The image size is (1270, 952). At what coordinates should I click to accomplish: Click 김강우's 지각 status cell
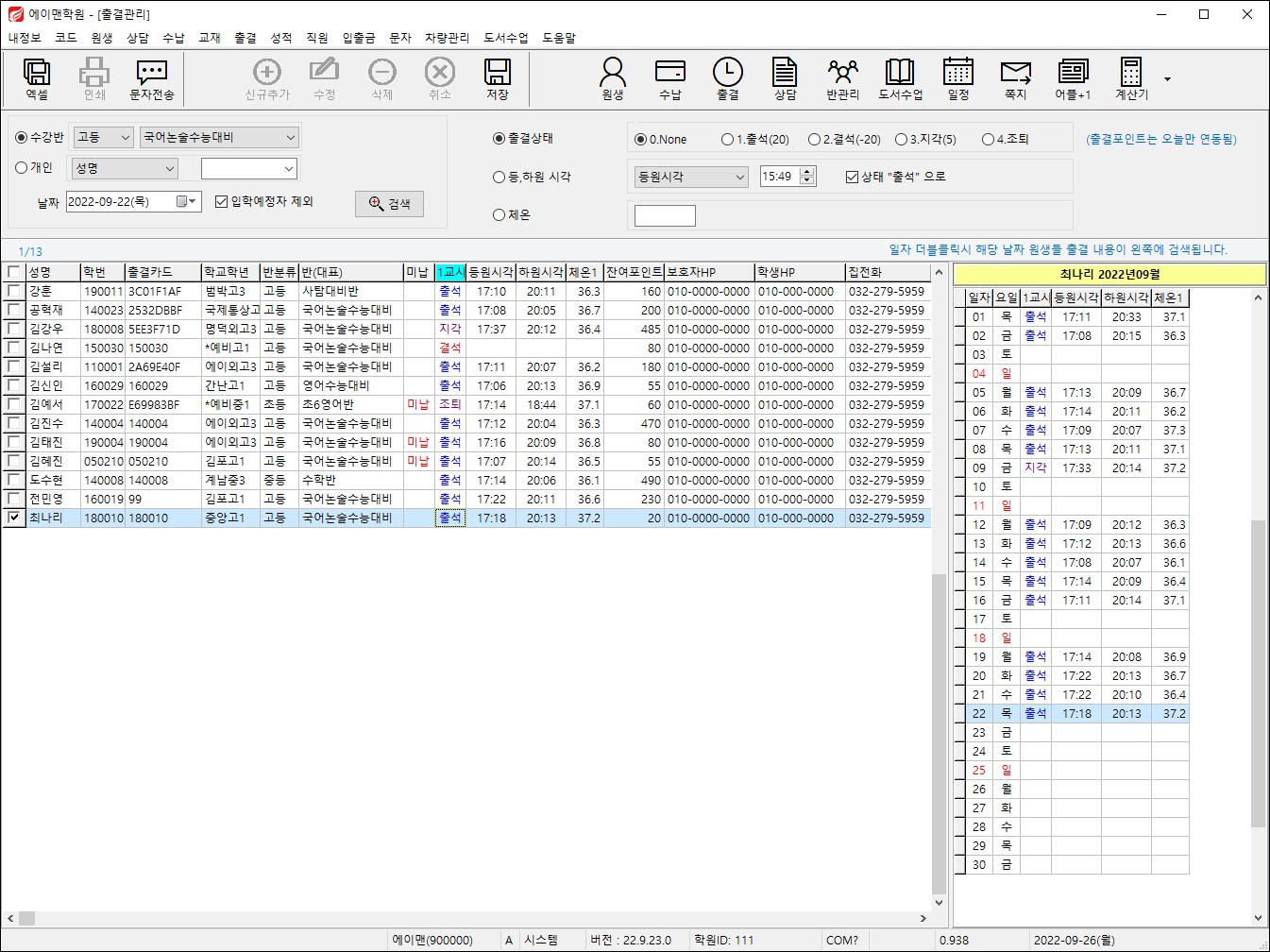[450, 329]
